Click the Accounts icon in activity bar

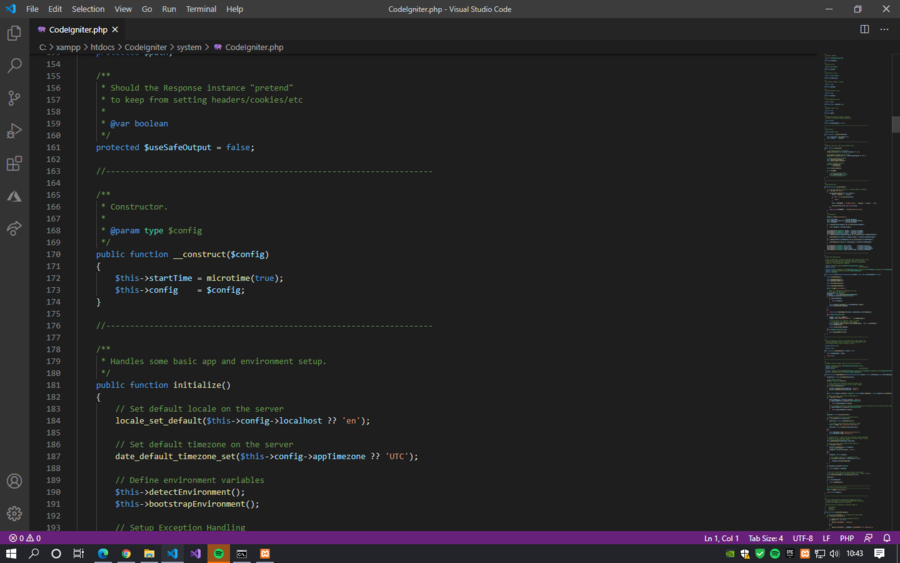pos(14,481)
